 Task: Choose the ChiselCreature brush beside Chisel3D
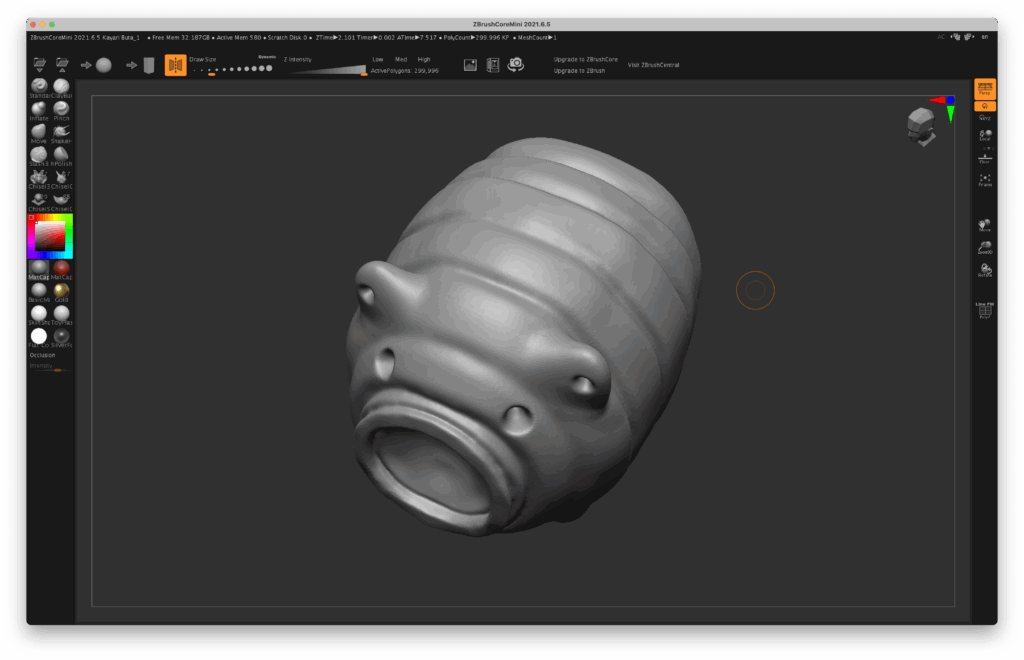point(61,180)
